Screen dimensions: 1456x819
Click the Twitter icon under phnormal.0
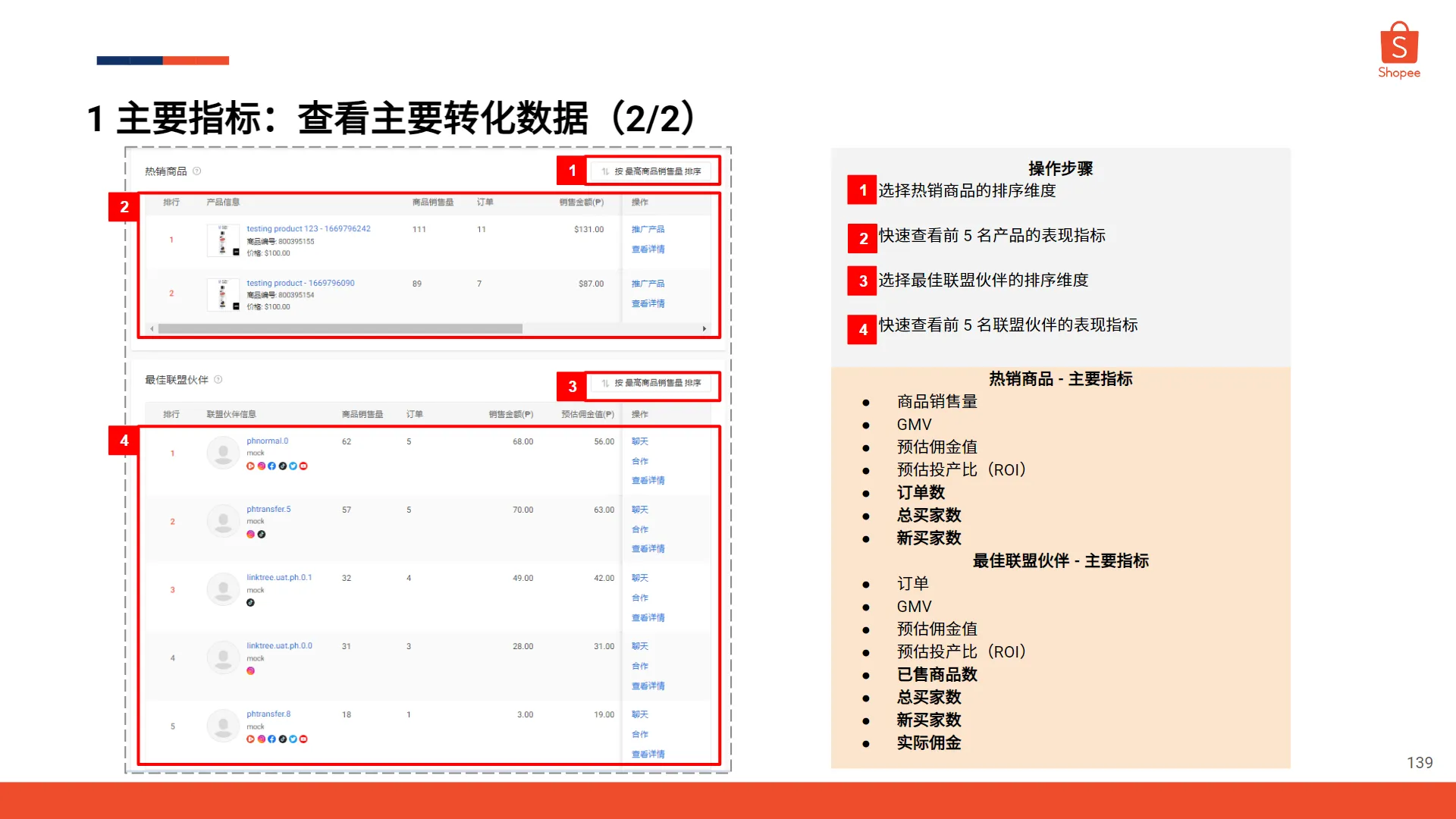[x=293, y=466]
